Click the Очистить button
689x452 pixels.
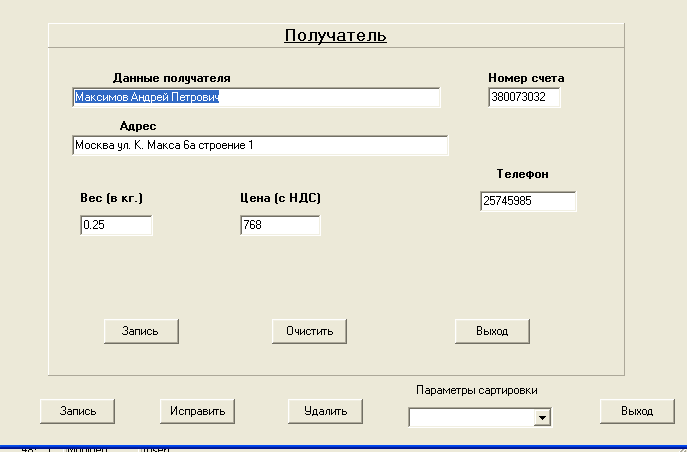309,331
